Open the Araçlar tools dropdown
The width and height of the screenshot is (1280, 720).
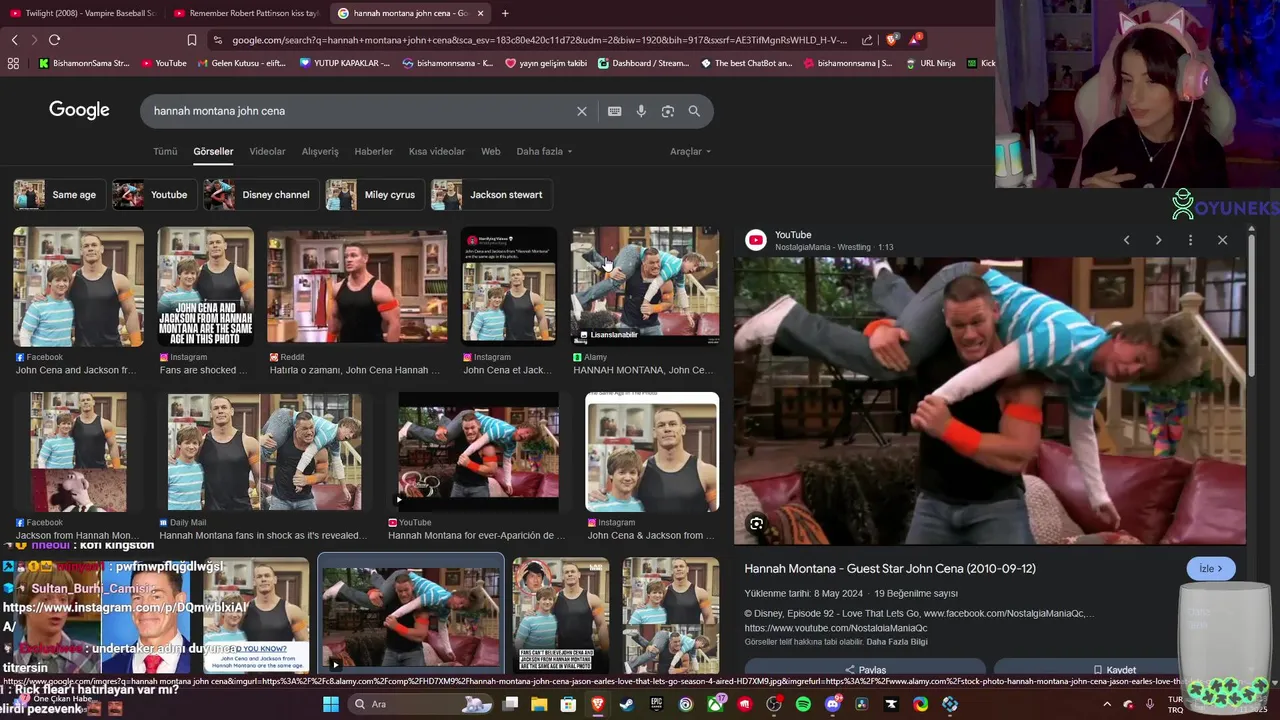pyautogui.click(x=690, y=151)
